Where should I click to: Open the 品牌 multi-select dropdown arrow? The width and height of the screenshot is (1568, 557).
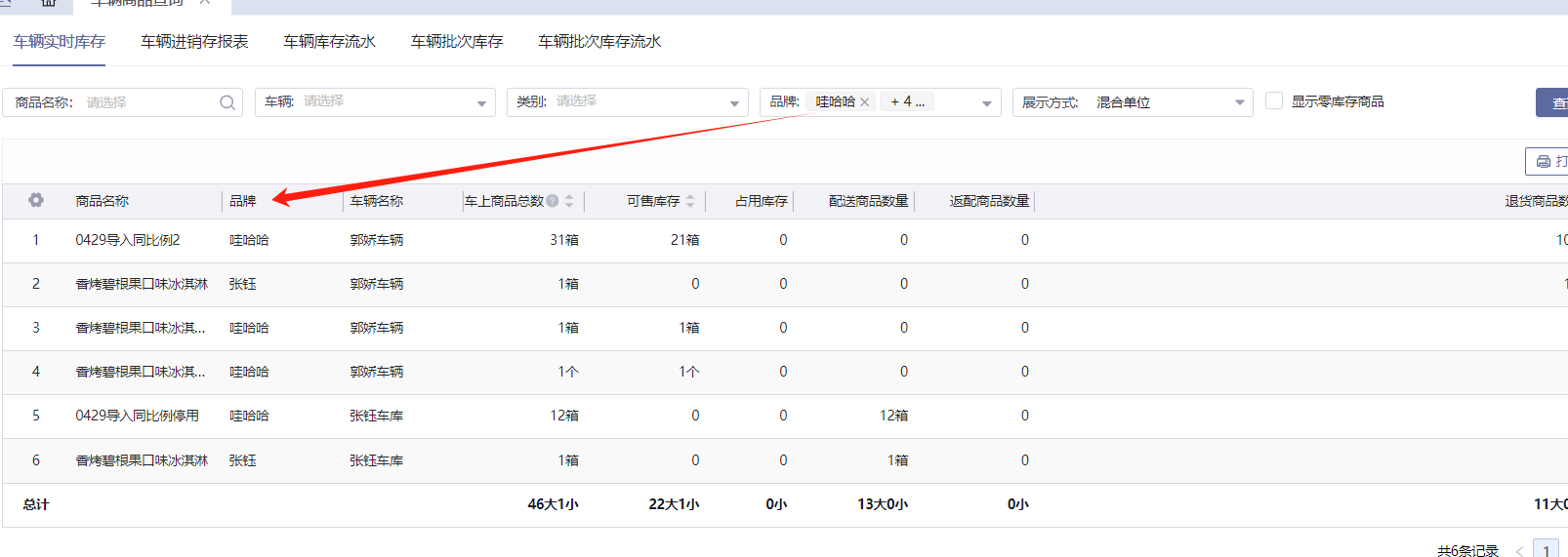click(x=987, y=103)
